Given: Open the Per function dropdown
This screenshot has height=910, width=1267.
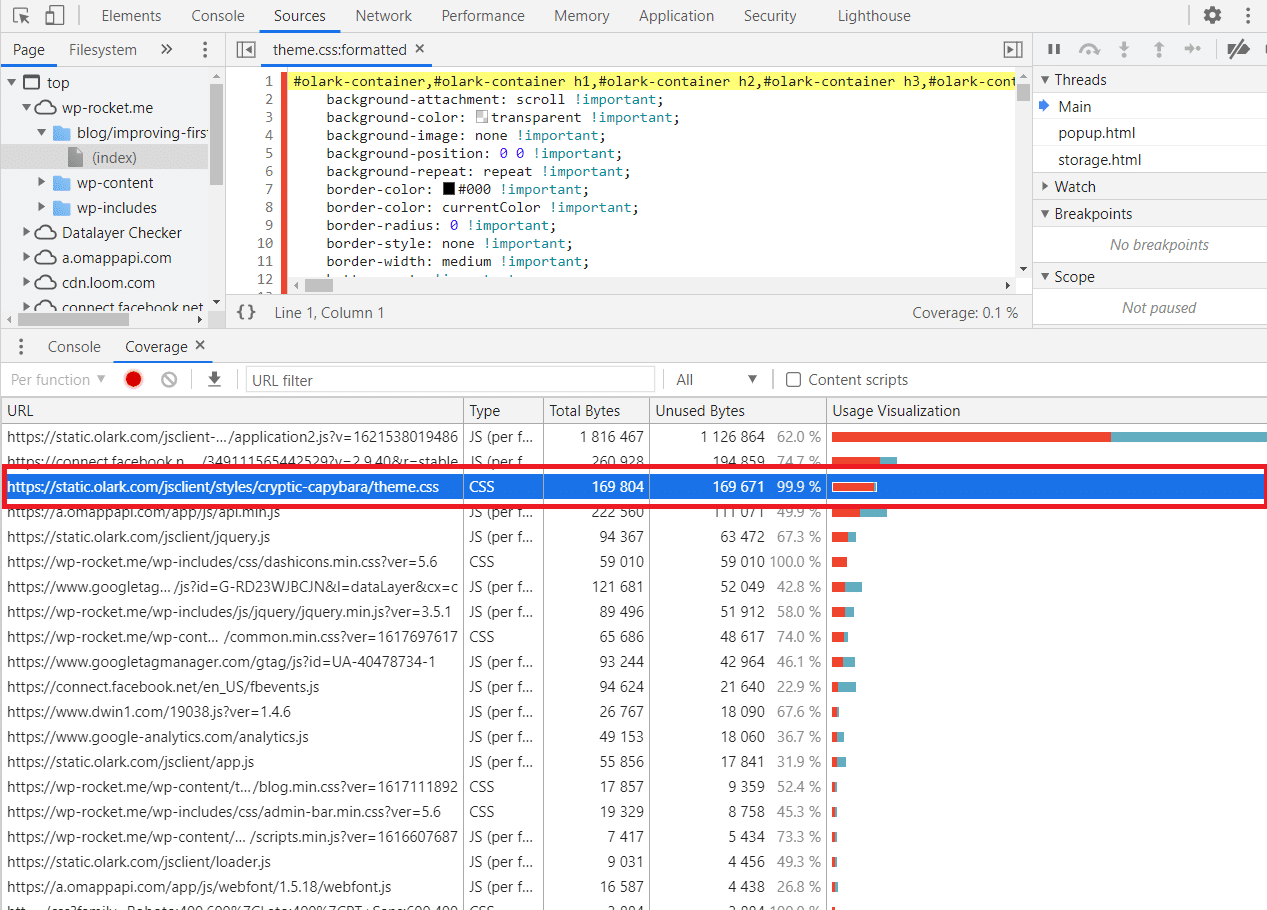Looking at the screenshot, I should click(x=57, y=379).
